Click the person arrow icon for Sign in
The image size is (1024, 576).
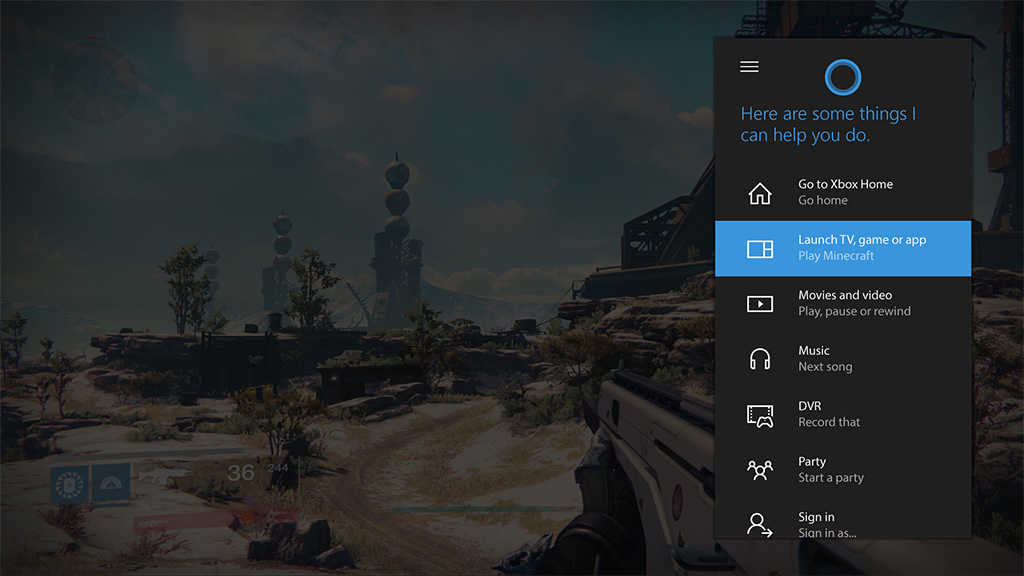tap(760, 524)
